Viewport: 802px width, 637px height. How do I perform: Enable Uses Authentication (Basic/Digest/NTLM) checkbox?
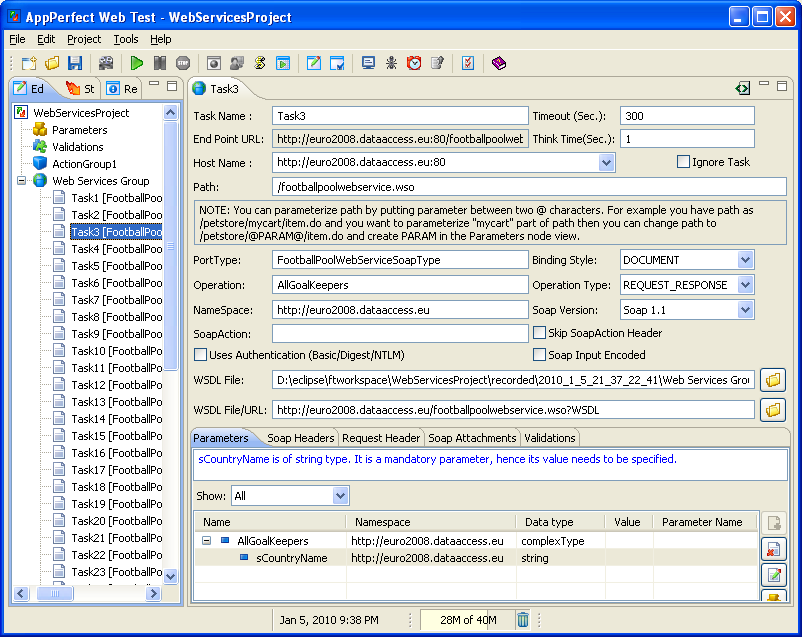200,355
